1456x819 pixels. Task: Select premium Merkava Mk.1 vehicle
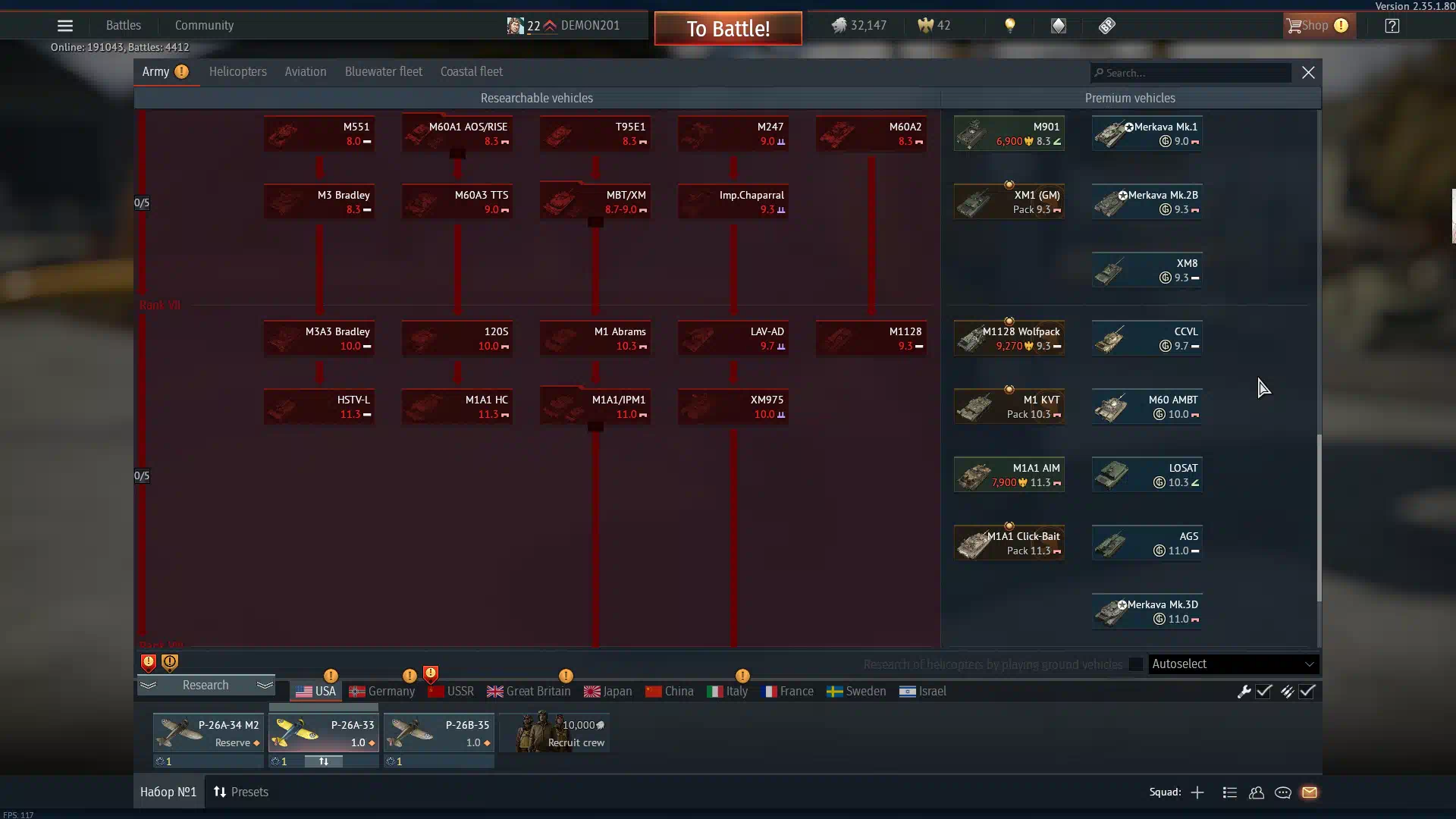point(1147,133)
